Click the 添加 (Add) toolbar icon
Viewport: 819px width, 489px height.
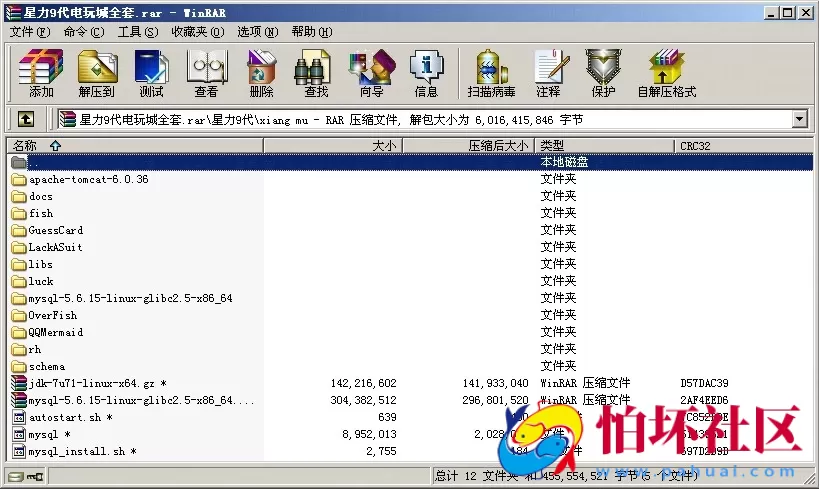41,73
